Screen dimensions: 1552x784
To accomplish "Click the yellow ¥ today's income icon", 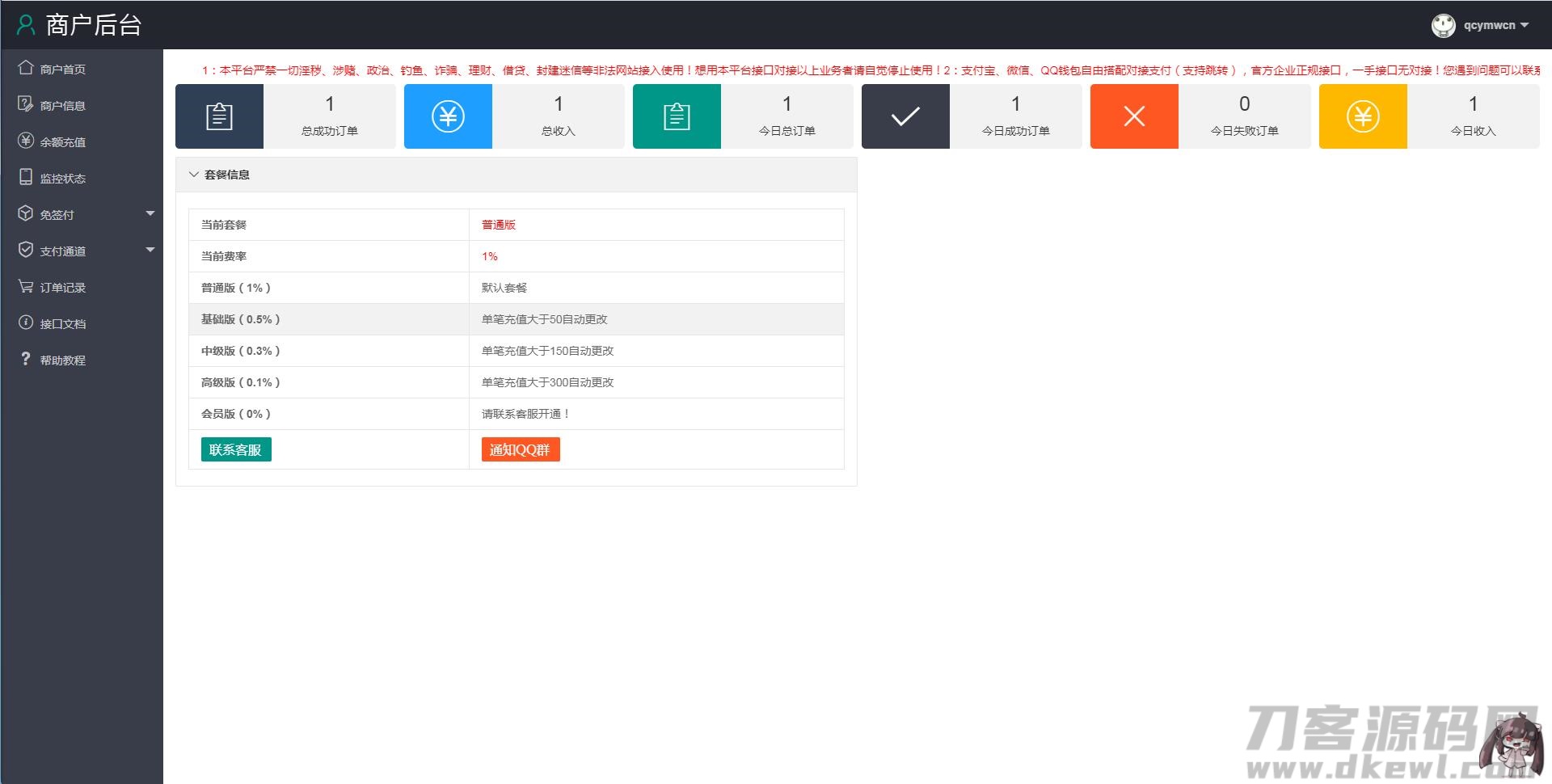I will (x=1363, y=116).
